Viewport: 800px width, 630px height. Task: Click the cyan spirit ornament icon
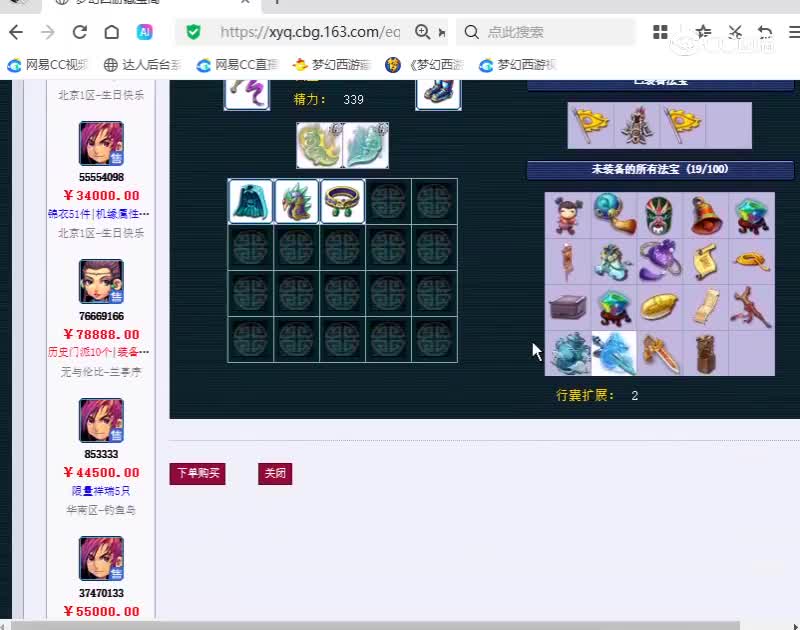[x=366, y=145]
